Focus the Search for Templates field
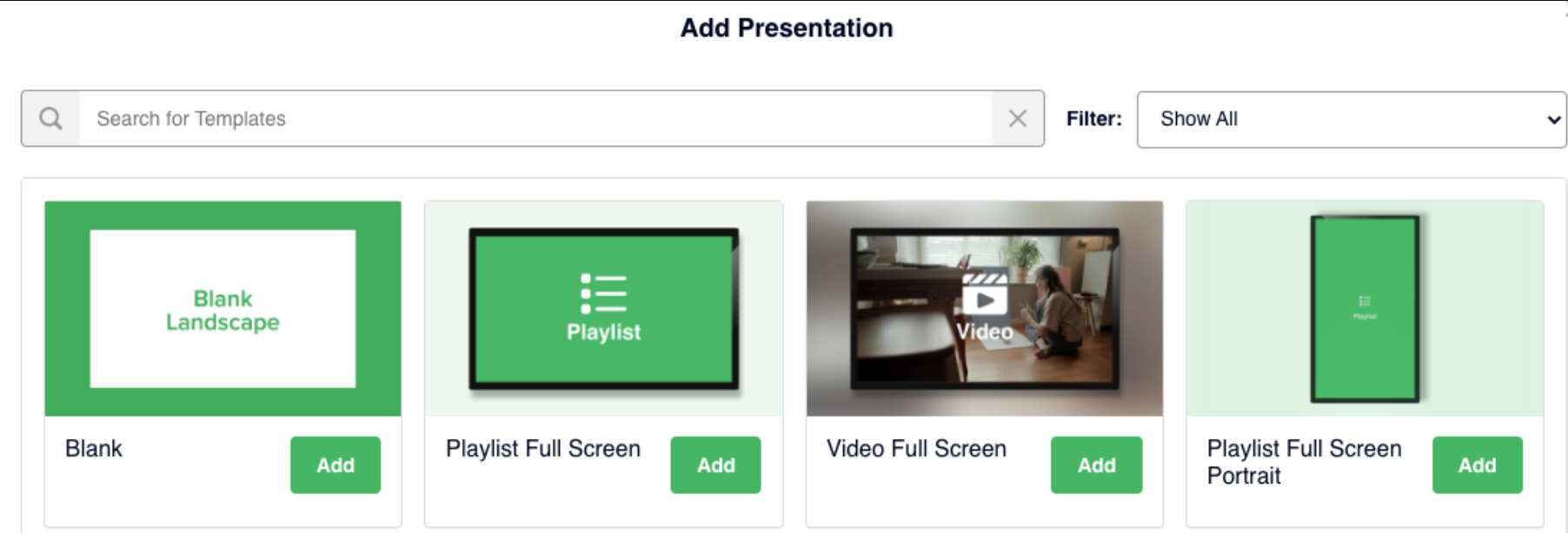 click(535, 118)
